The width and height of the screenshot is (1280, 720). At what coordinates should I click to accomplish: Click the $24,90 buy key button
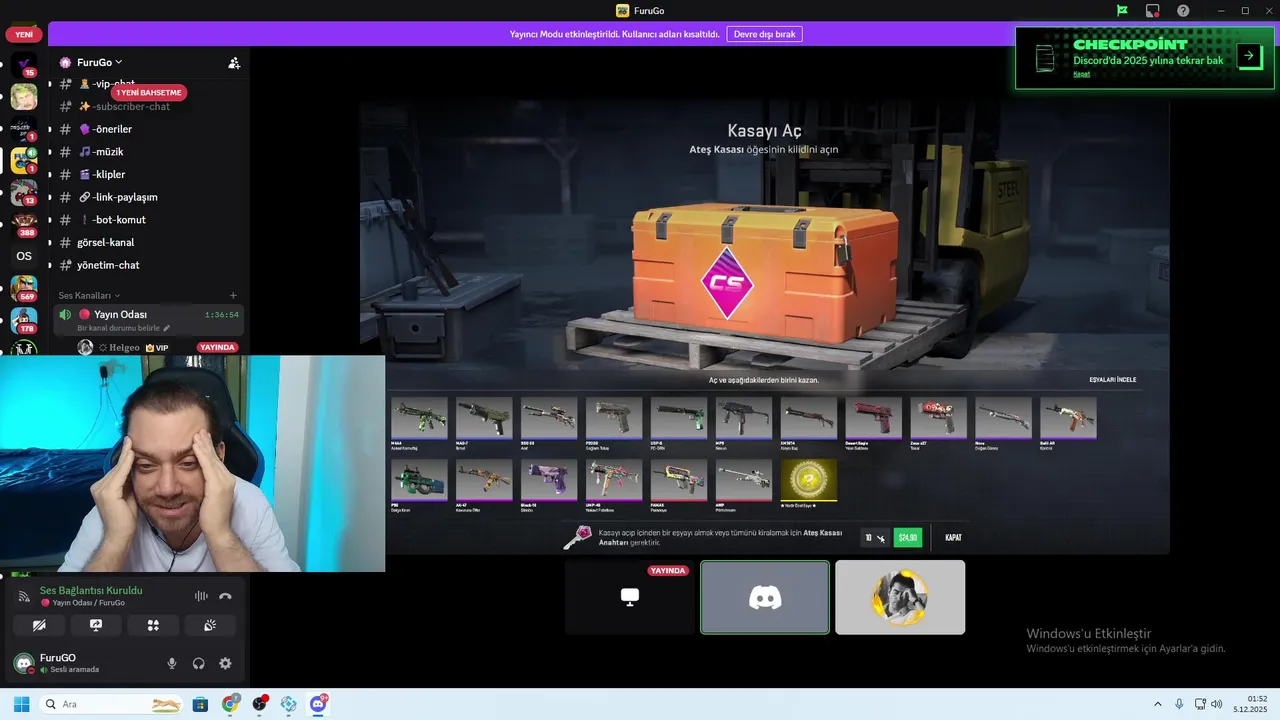(x=907, y=538)
